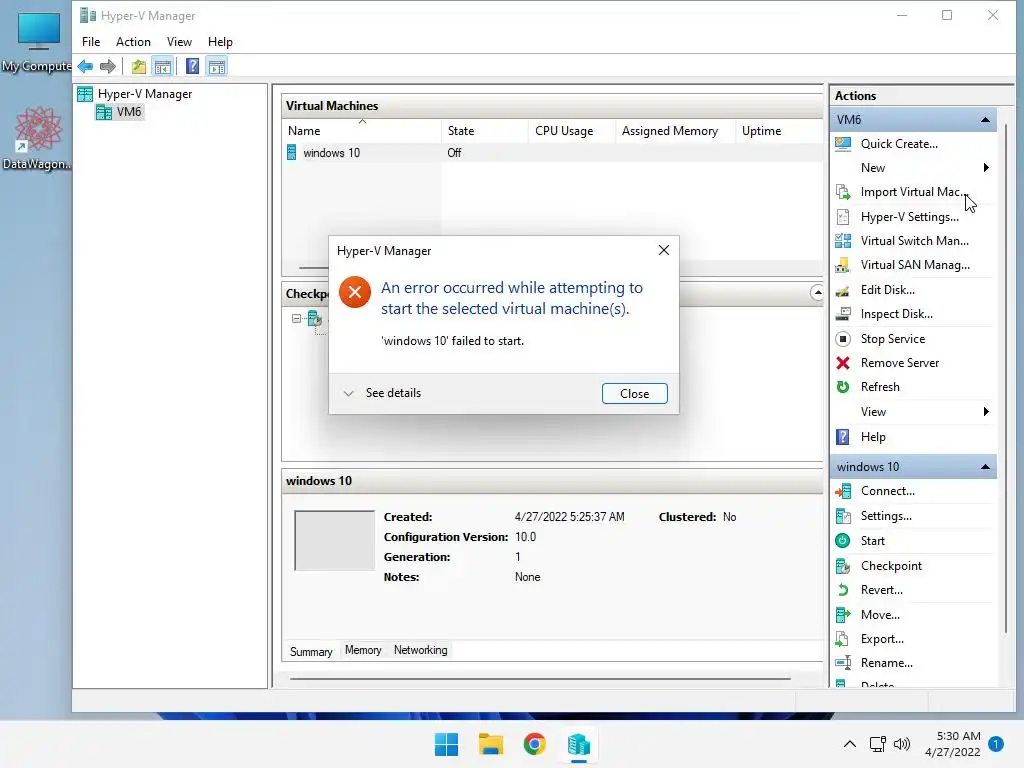Show hidden system tray icons
The image size is (1024, 768).
[x=850, y=744]
